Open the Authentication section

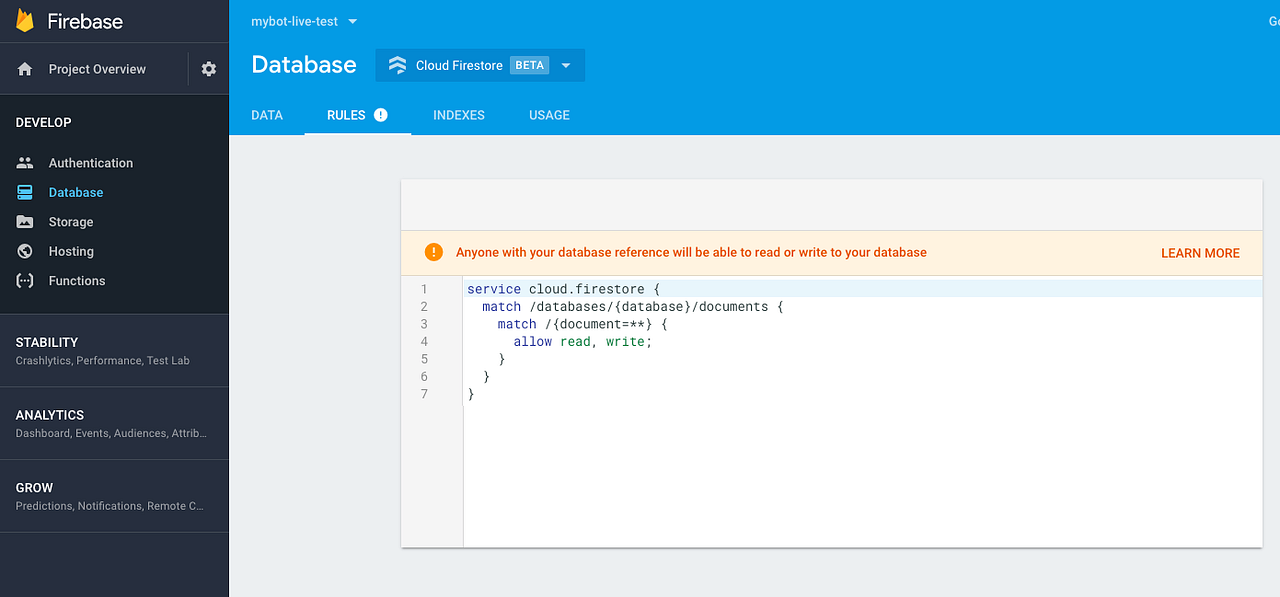coord(91,162)
